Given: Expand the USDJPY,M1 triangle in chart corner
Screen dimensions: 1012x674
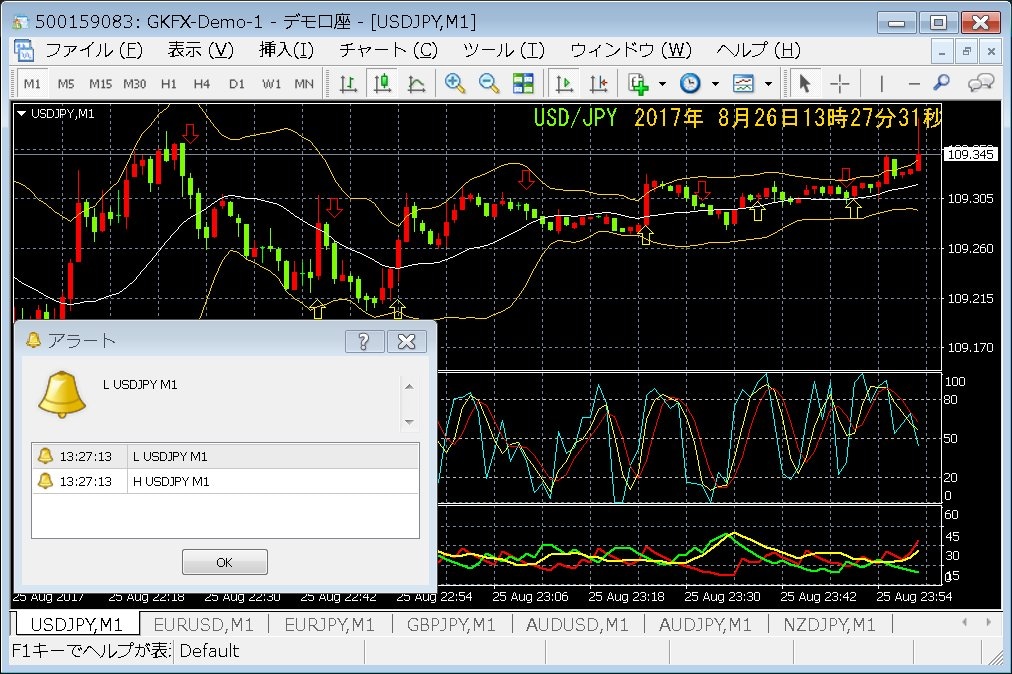Looking at the screenshot, I should [21, 114].
